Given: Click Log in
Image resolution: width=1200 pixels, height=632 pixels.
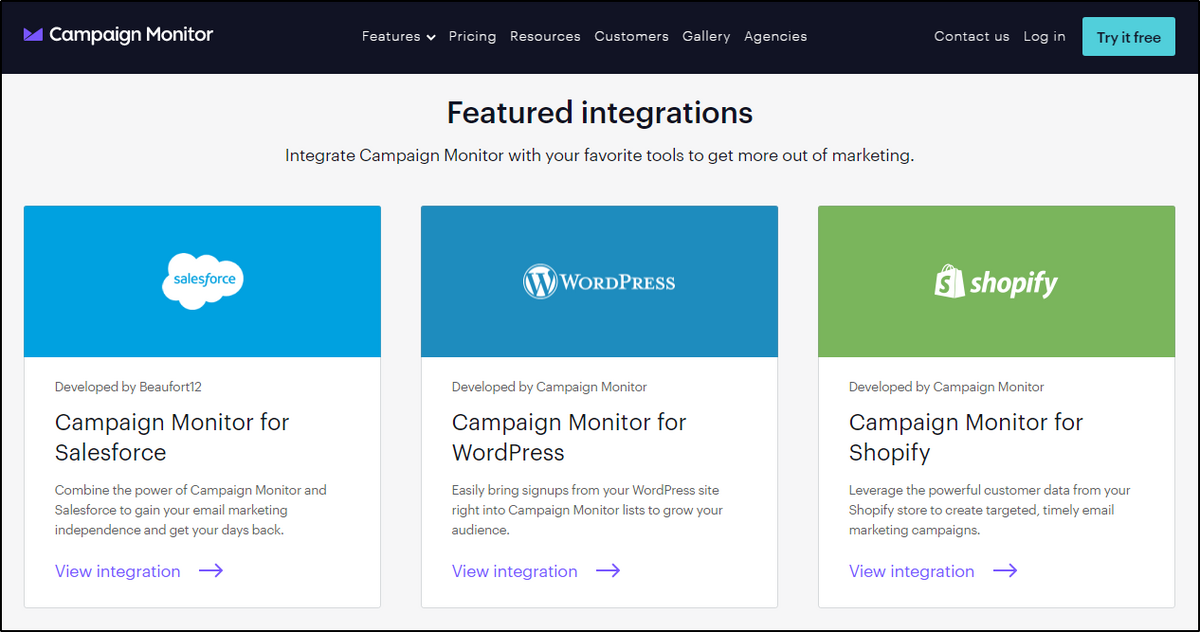Looking at the screenshot, I should [1044, 37].
